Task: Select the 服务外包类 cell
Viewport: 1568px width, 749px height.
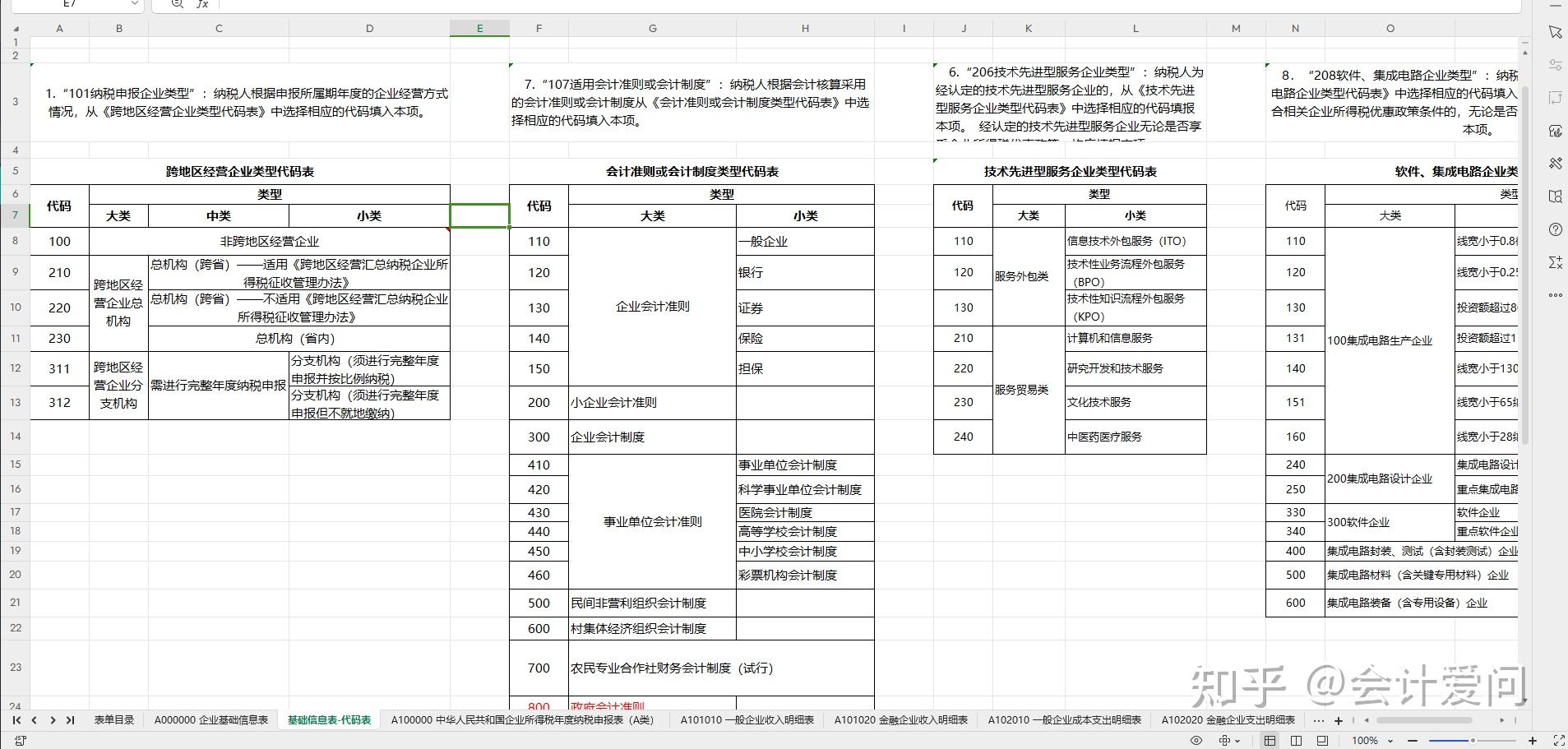Action: [x=1029, y=276]
